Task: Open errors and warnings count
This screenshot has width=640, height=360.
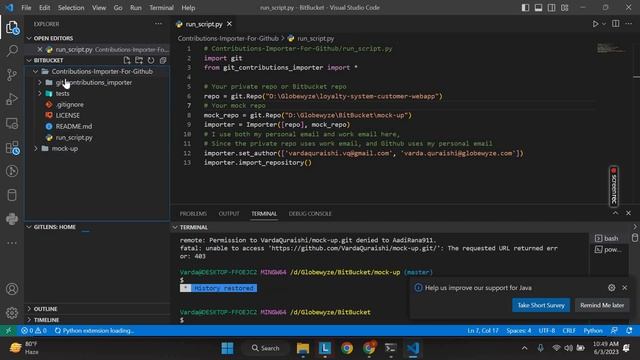Action: tap(34, 331)
